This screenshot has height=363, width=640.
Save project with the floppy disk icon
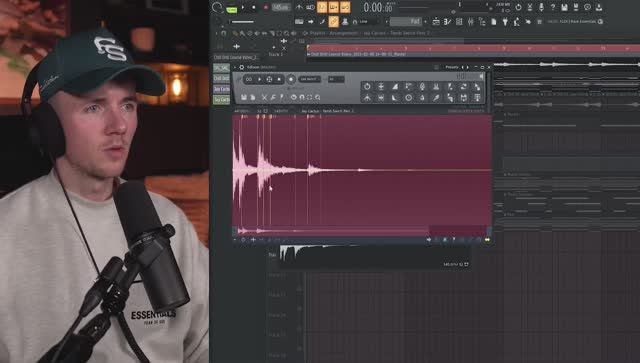click(564, 7)
